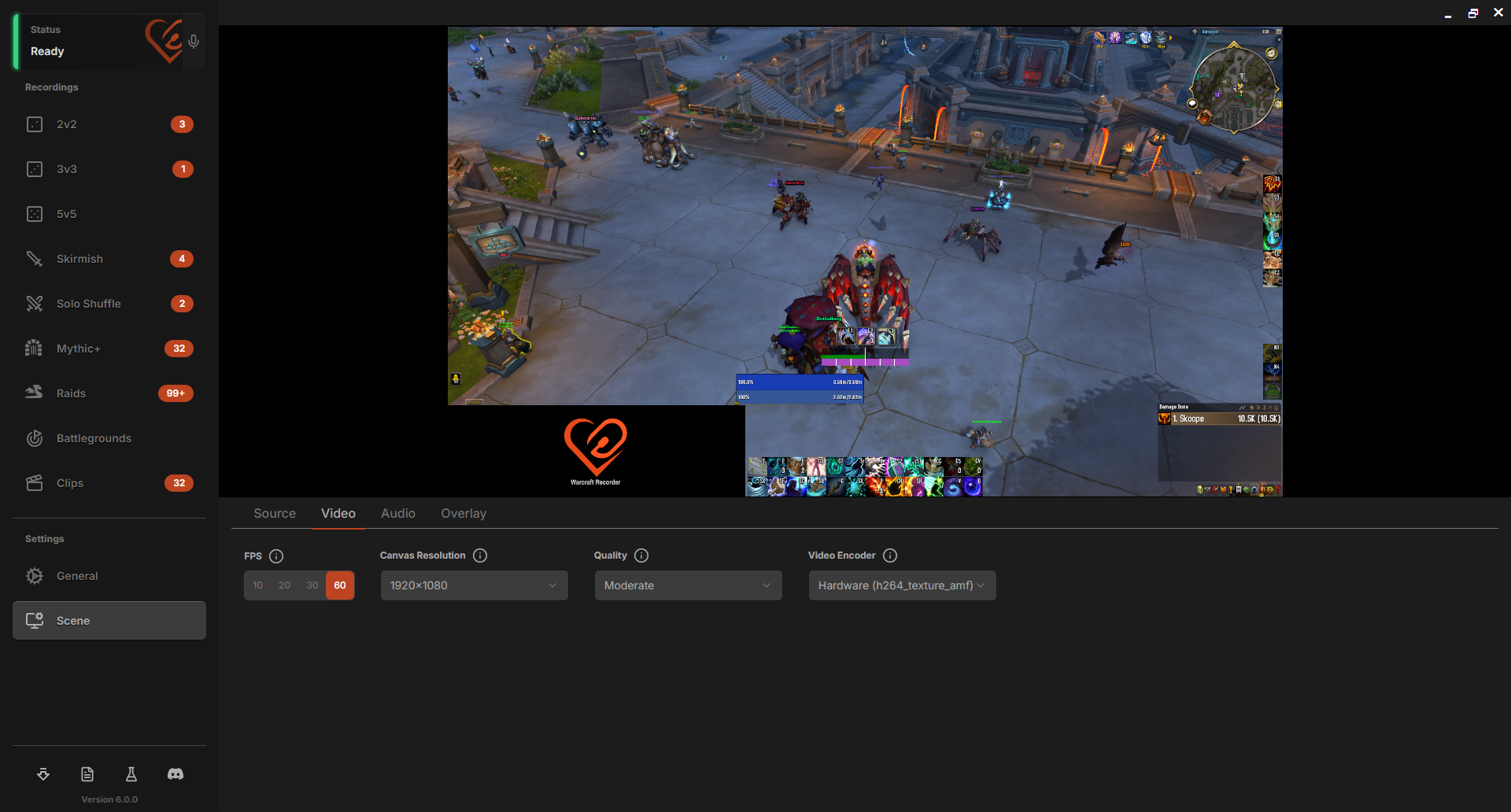The height and width of the screenshot is (812, 1511).
Task: Click the update download icon in sidebar footer
Action: pos(43,774)
